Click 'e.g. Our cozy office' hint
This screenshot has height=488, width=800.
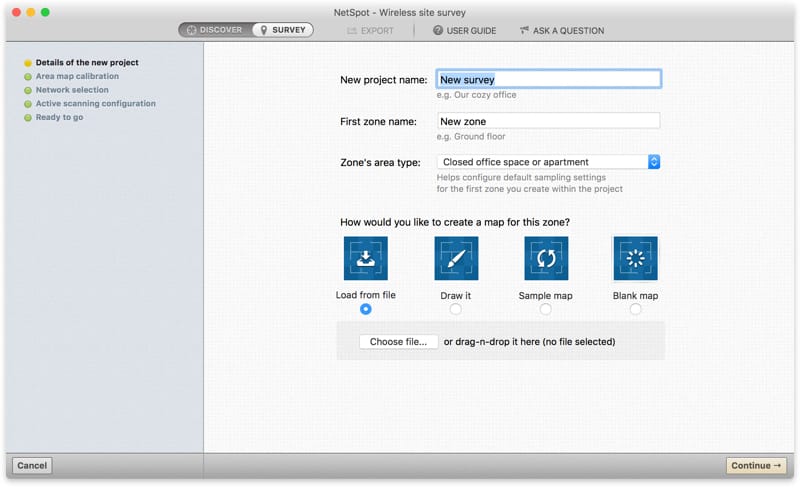[477, 95]
